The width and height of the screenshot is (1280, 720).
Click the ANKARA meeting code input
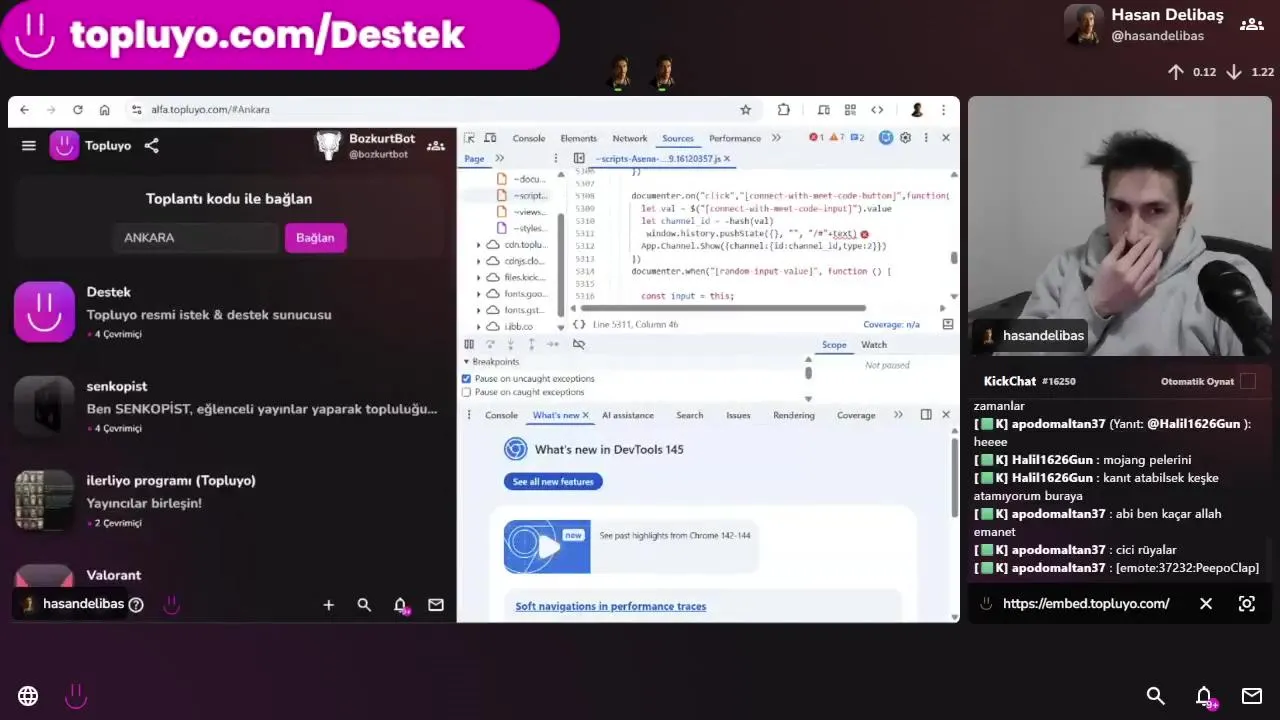pos(195,238)
